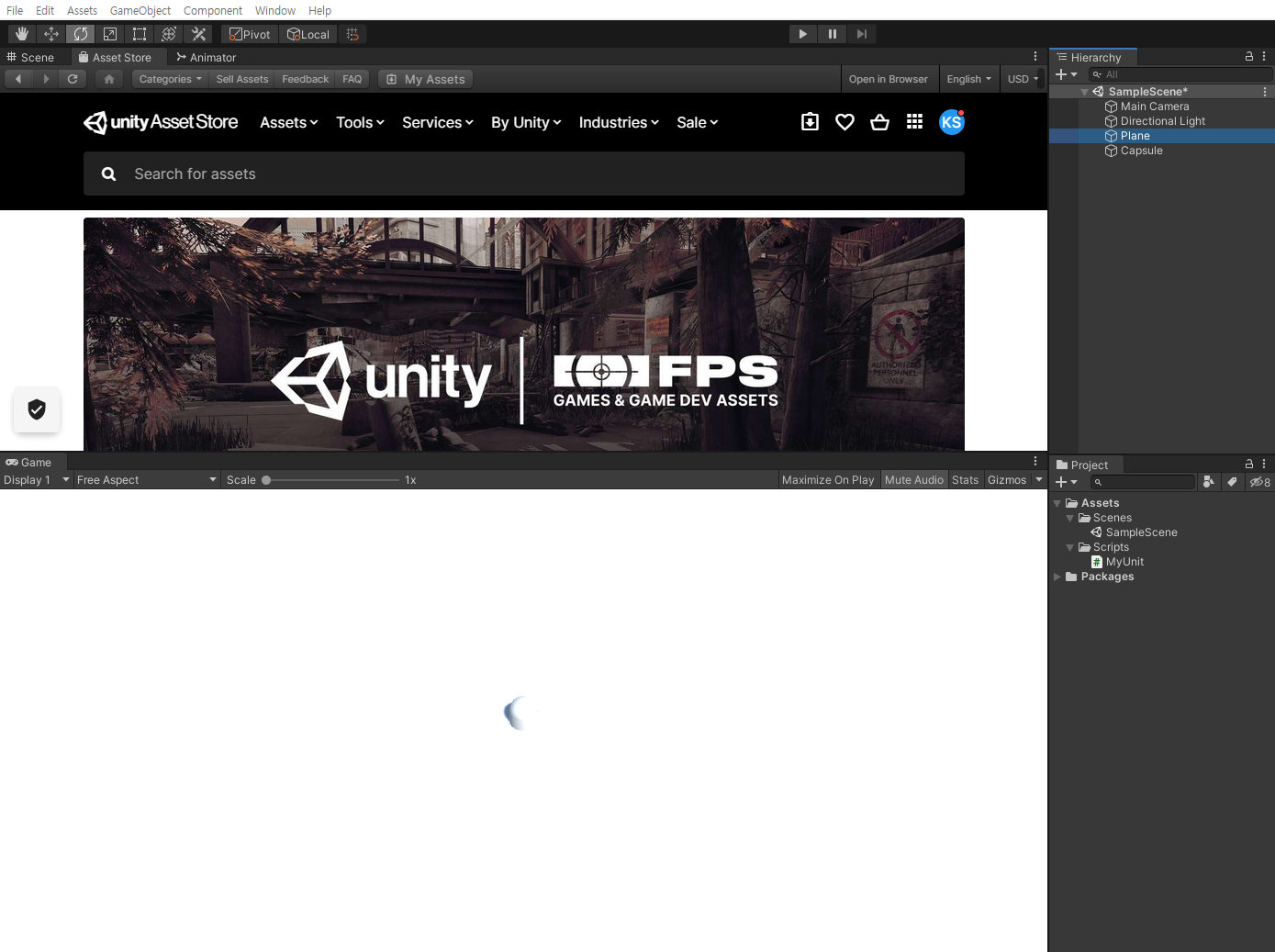Expand the Sale menu

tap(698, 122)
